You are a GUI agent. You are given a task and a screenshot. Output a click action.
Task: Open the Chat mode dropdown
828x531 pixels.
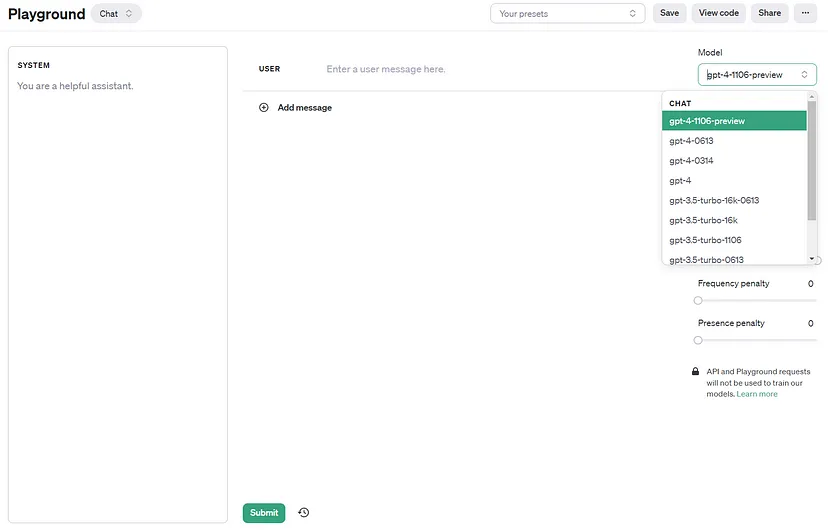tap(116, 14)
